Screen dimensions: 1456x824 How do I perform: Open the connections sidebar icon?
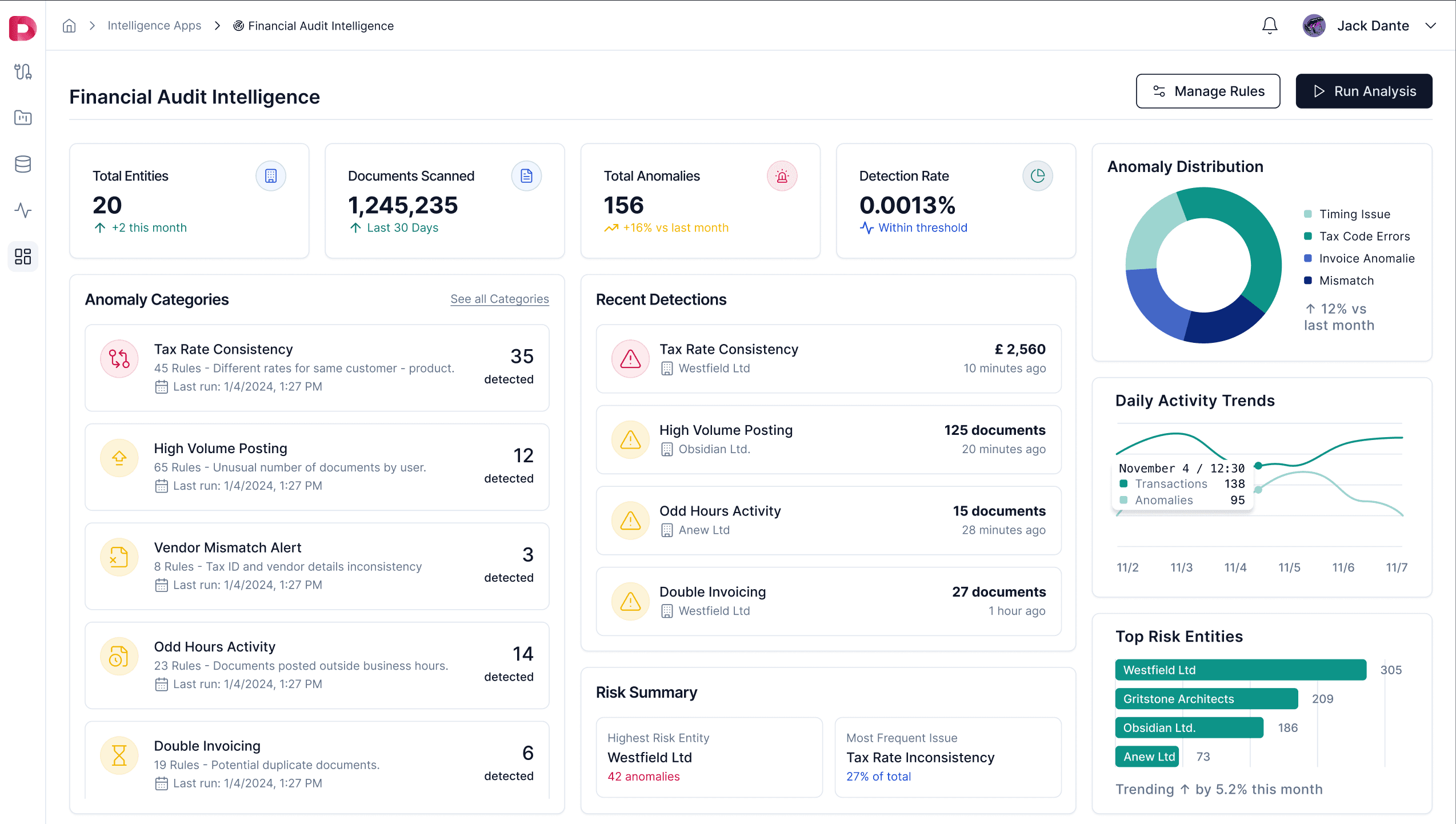[x=23, y=72]
